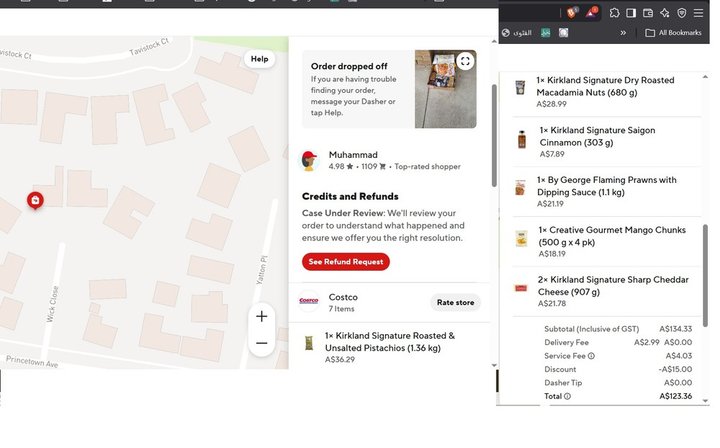The height and width of the screenshot is (448, 720).
Task: Select the Dry Roasted Macadamia Nuts item
Action: (605, 86)
